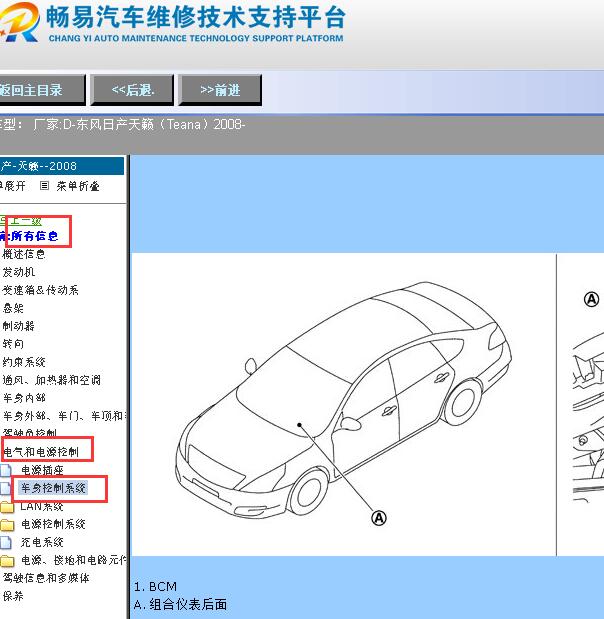Click the Teana car location diagram
This screenshot has width=604, height=619.
(x=343, y=399)
